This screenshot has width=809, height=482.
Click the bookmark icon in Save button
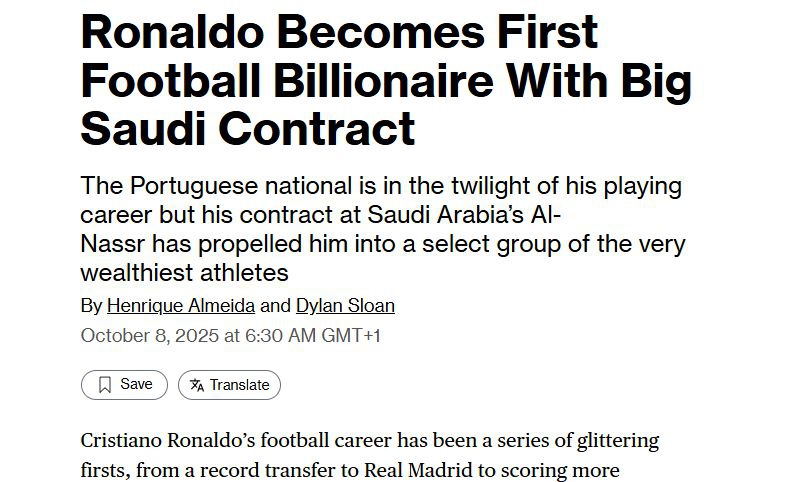coord(105,385)
